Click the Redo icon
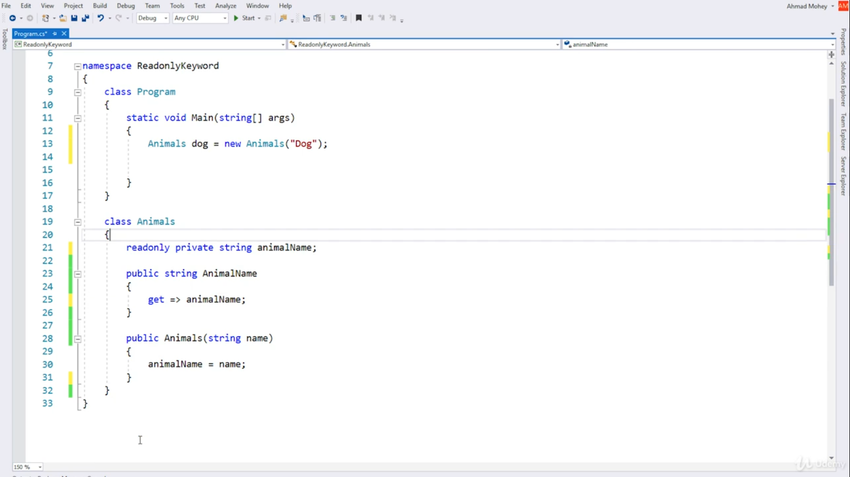This screenshot has width=850, height=477. point(119,18)
